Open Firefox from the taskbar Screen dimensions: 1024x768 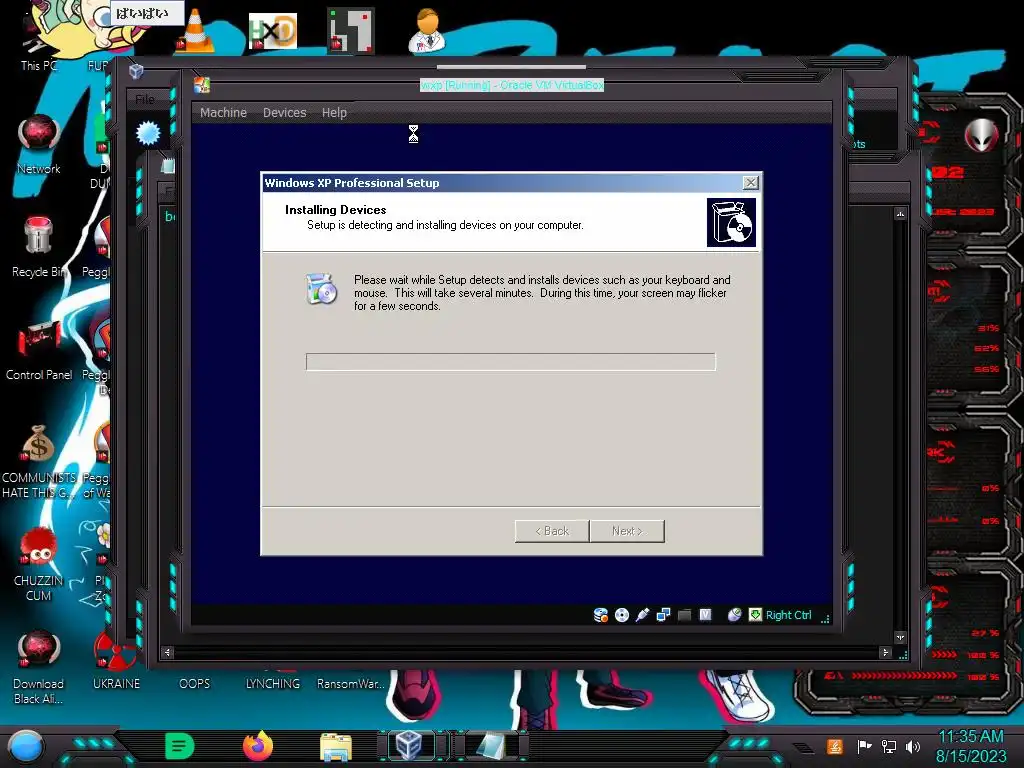[x=258, y=746]
